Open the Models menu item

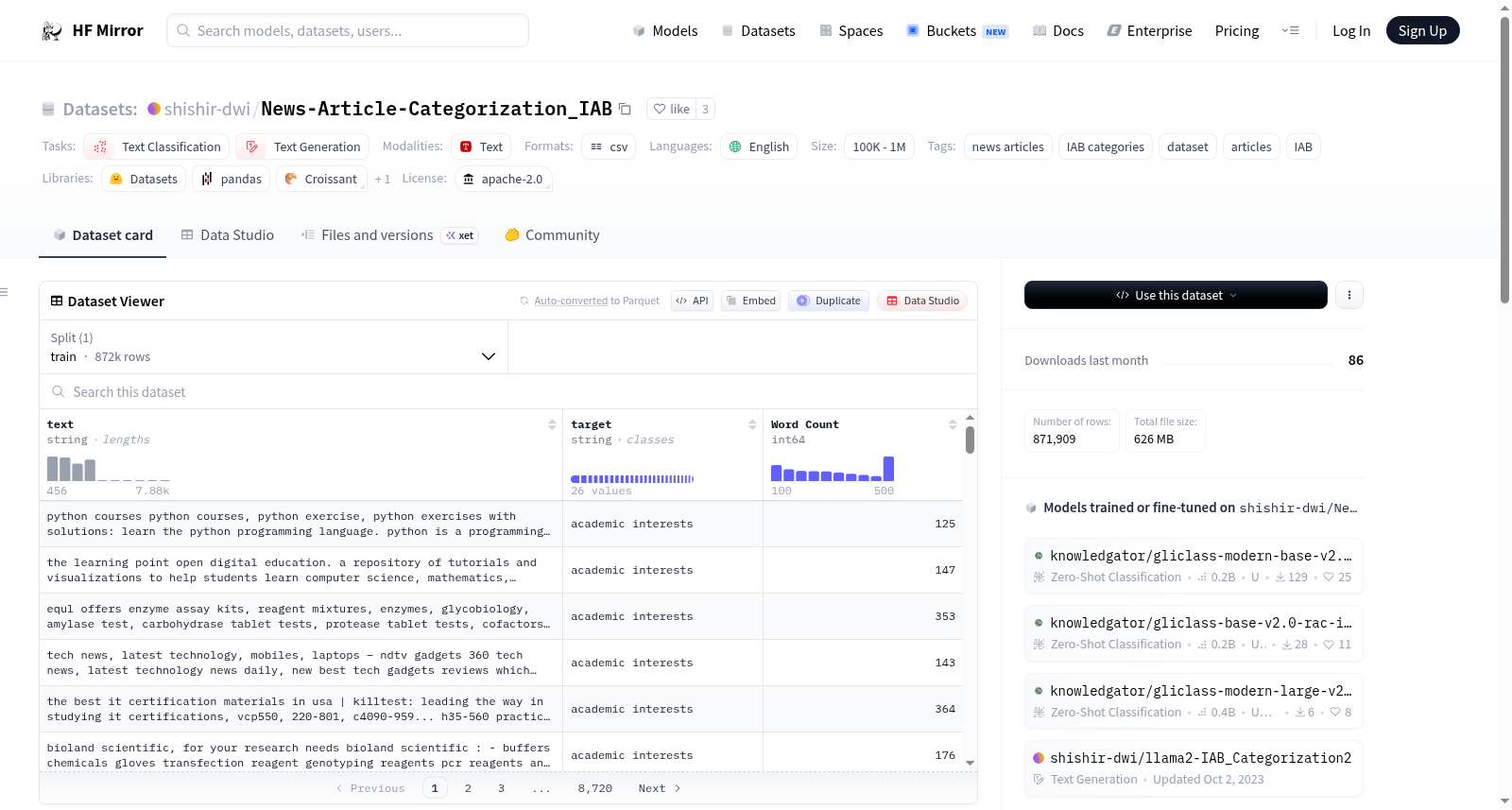point(665,30)
